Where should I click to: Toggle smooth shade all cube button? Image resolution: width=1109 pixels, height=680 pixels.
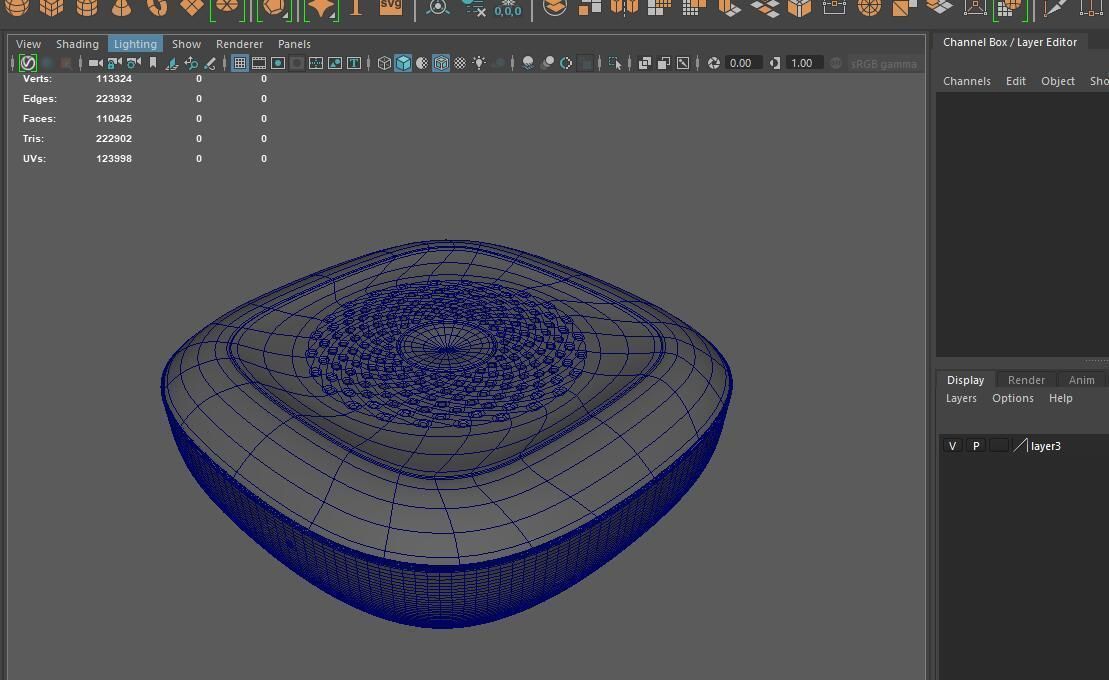click(x=403, y=63)
